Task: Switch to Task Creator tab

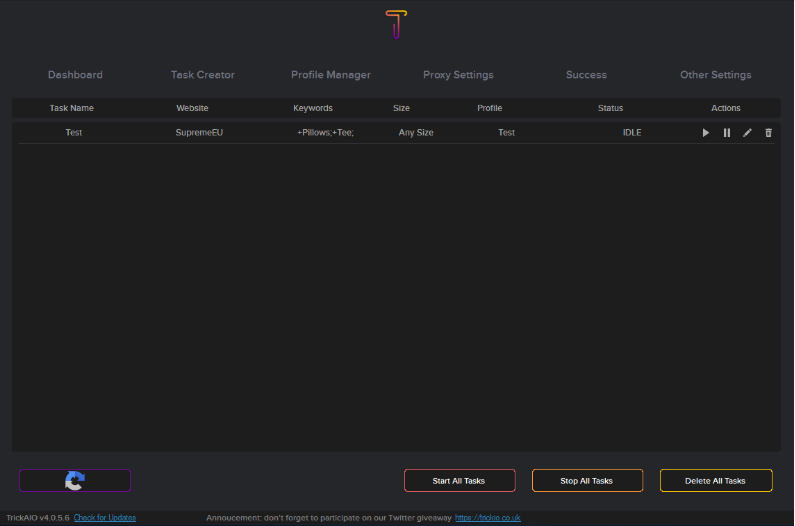Action: click(203, 75)
